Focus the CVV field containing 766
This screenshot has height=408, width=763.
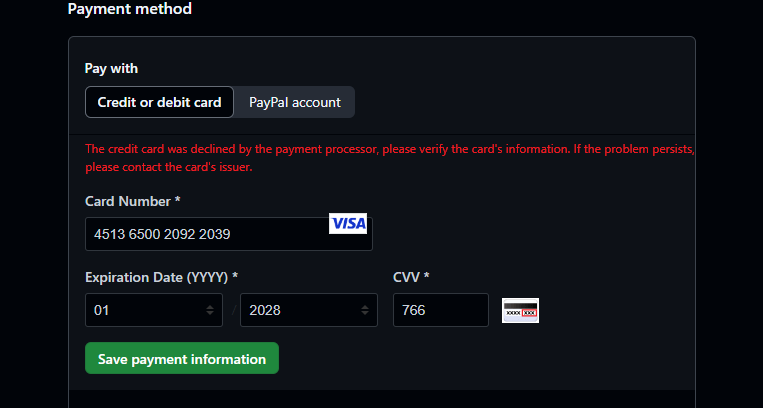click(x=441, y=310)
